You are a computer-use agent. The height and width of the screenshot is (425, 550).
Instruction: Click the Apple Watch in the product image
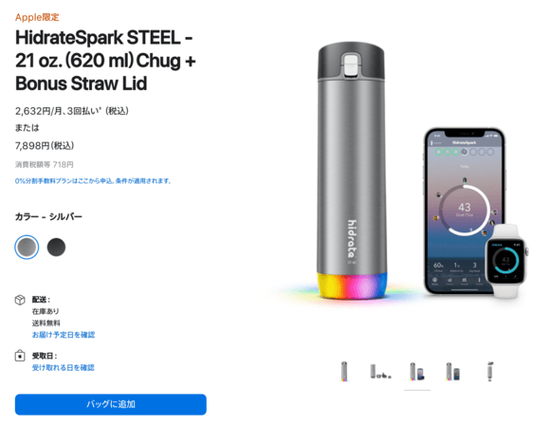(x=507, y=261)
